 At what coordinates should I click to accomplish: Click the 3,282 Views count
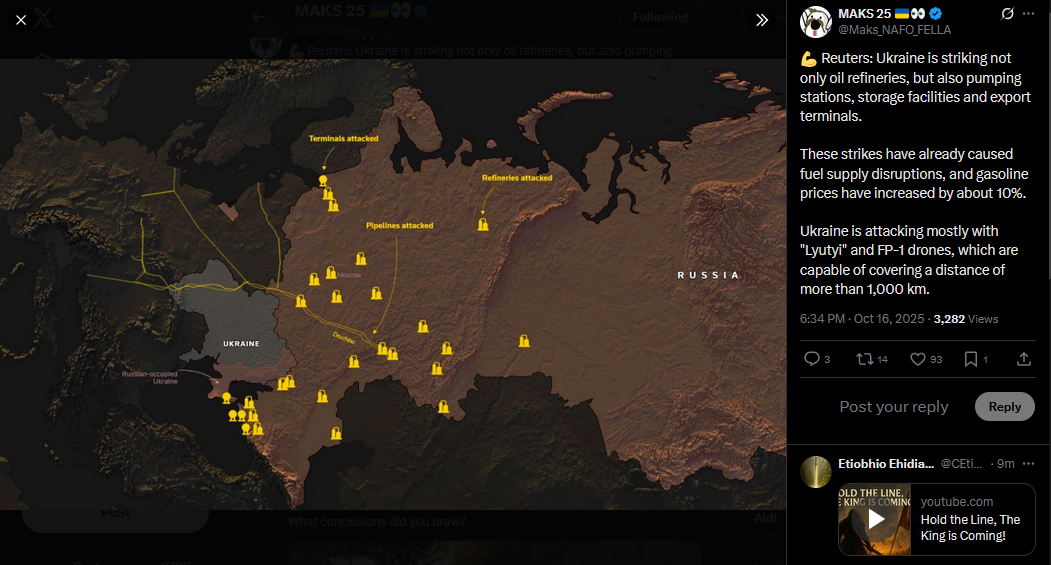tap(965, 319)
